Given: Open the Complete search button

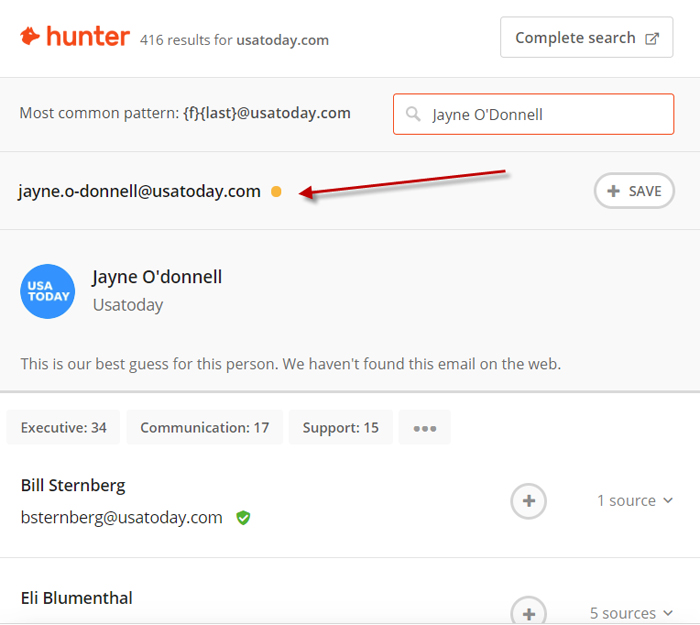Looking at the screenshot, I should tap(586, 38).
